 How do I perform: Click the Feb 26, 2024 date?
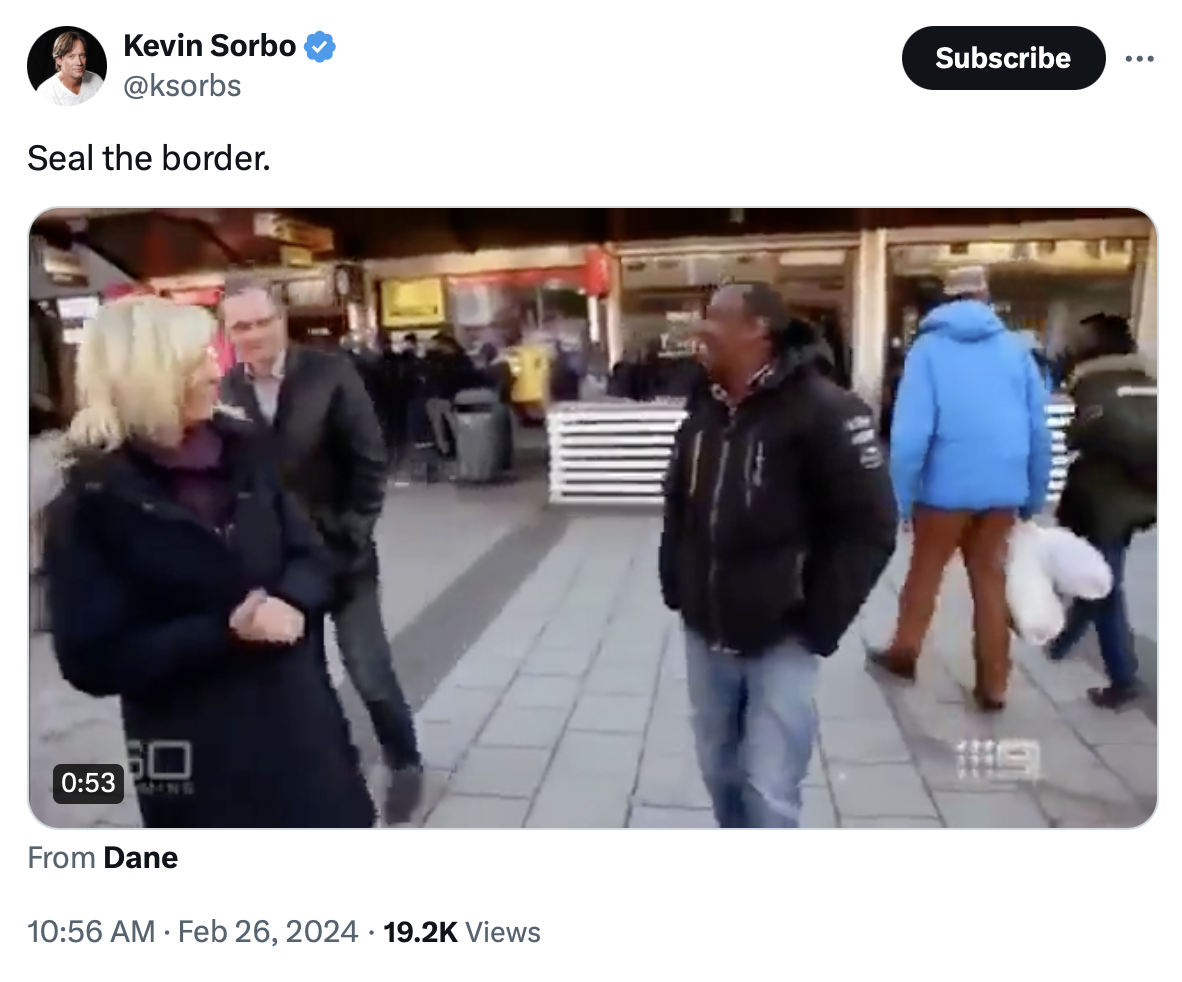[x=268, y=932]
